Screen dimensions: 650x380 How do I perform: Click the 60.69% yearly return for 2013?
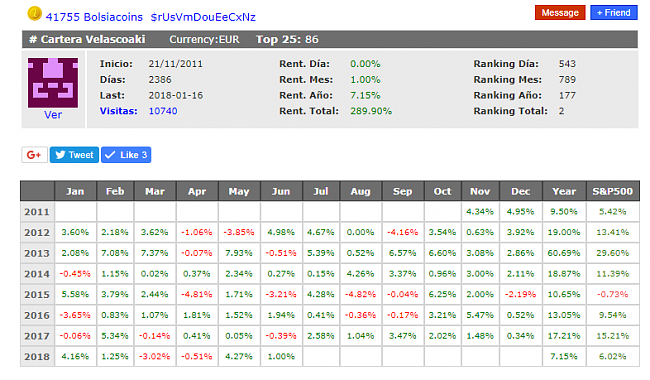click(564, 253)
